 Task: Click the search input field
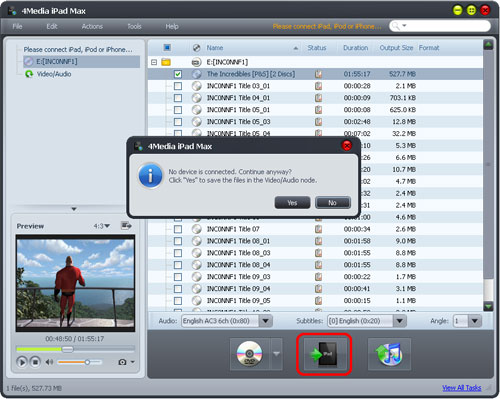click(447, 26)
